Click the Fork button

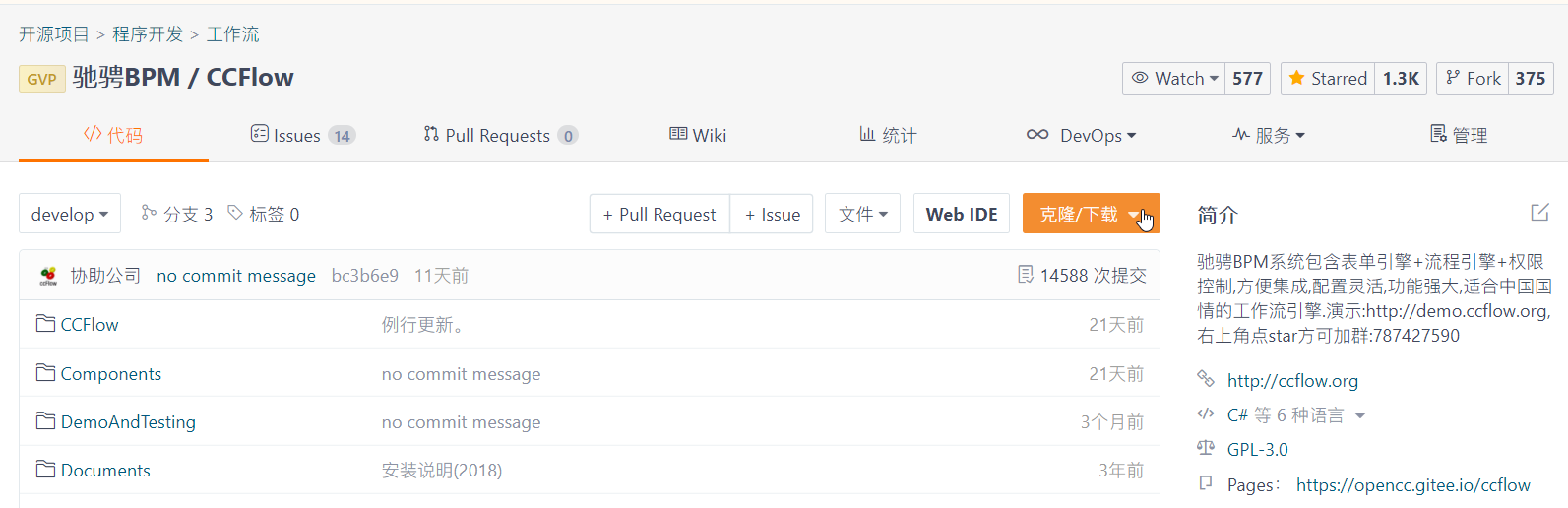(x=1474, y=79)
